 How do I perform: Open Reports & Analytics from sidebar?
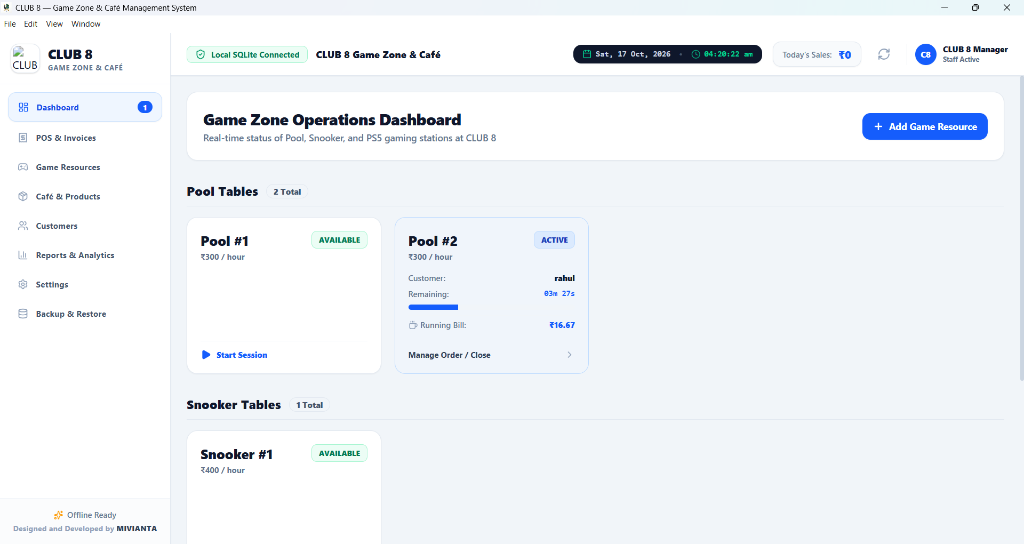[x=85, y=255]
